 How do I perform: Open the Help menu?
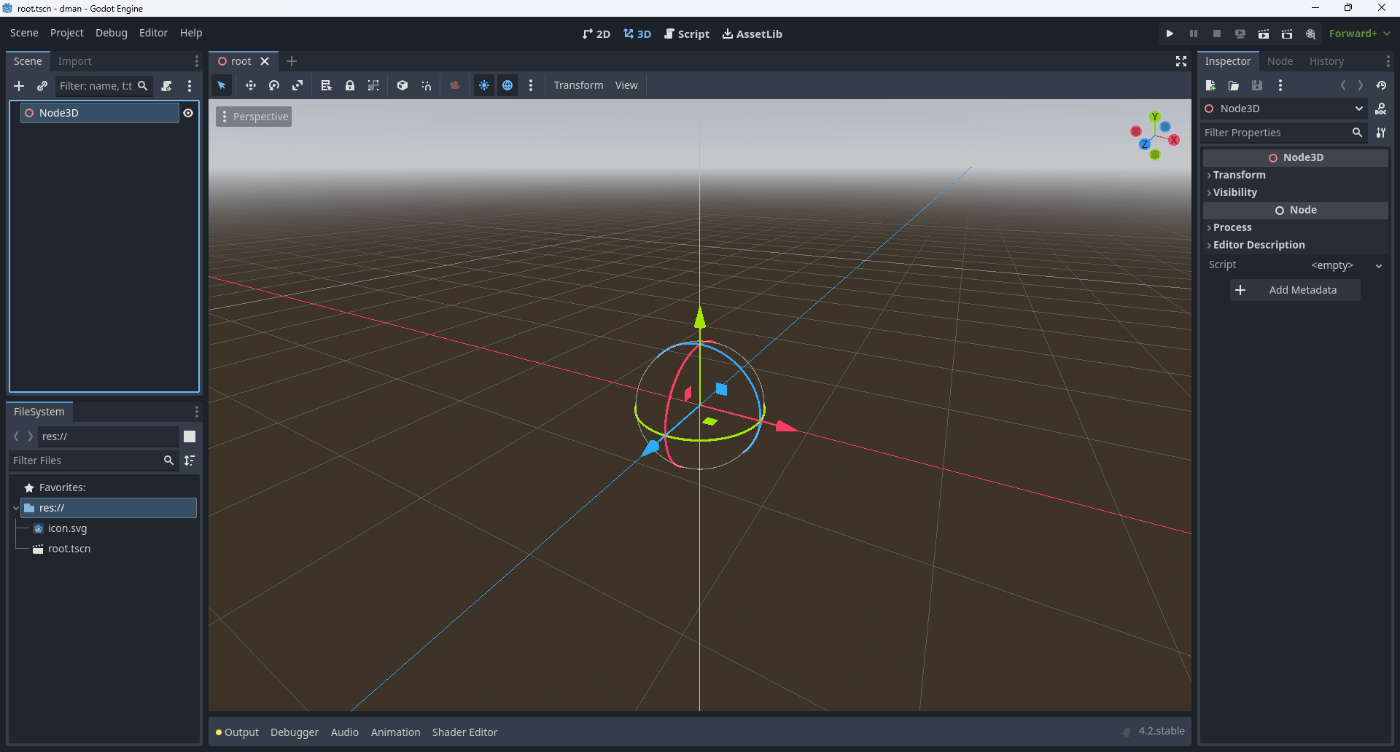tap(191, 33)
